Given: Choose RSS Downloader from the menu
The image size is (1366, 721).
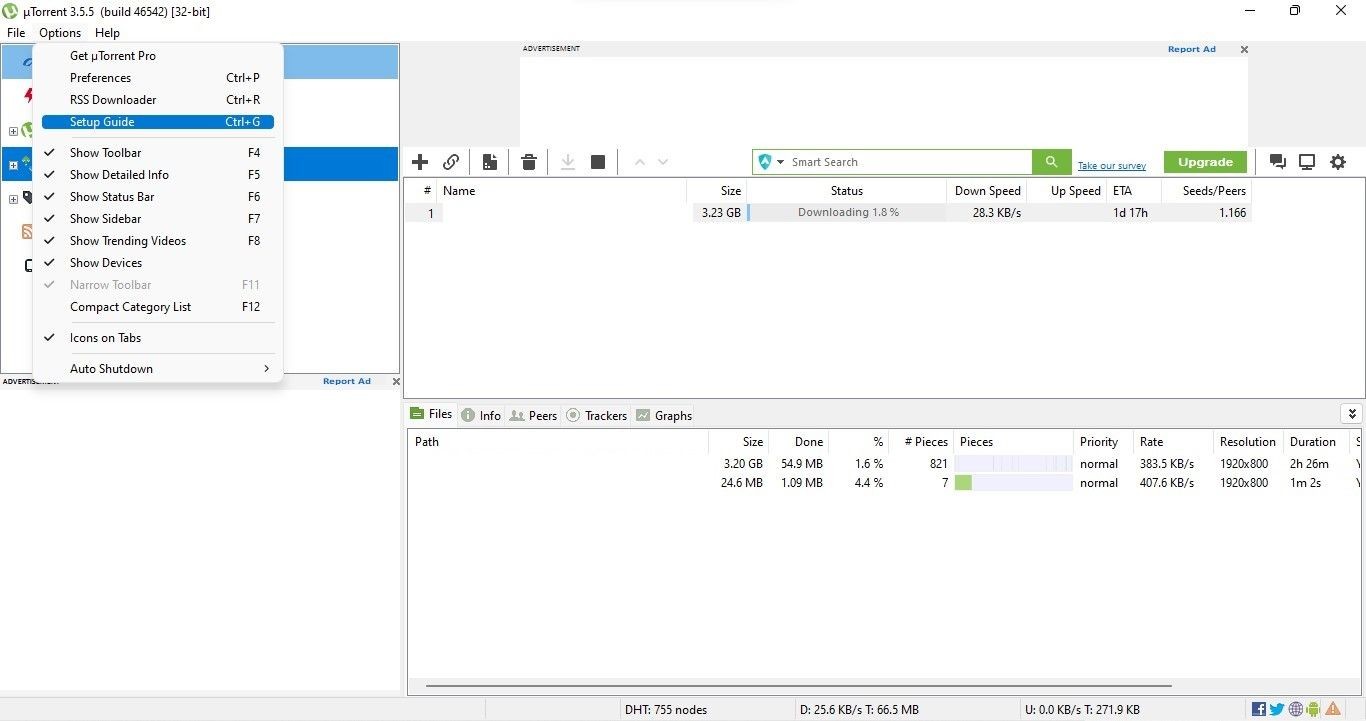Looking at the screenshot, I should (x=158, y=100).
